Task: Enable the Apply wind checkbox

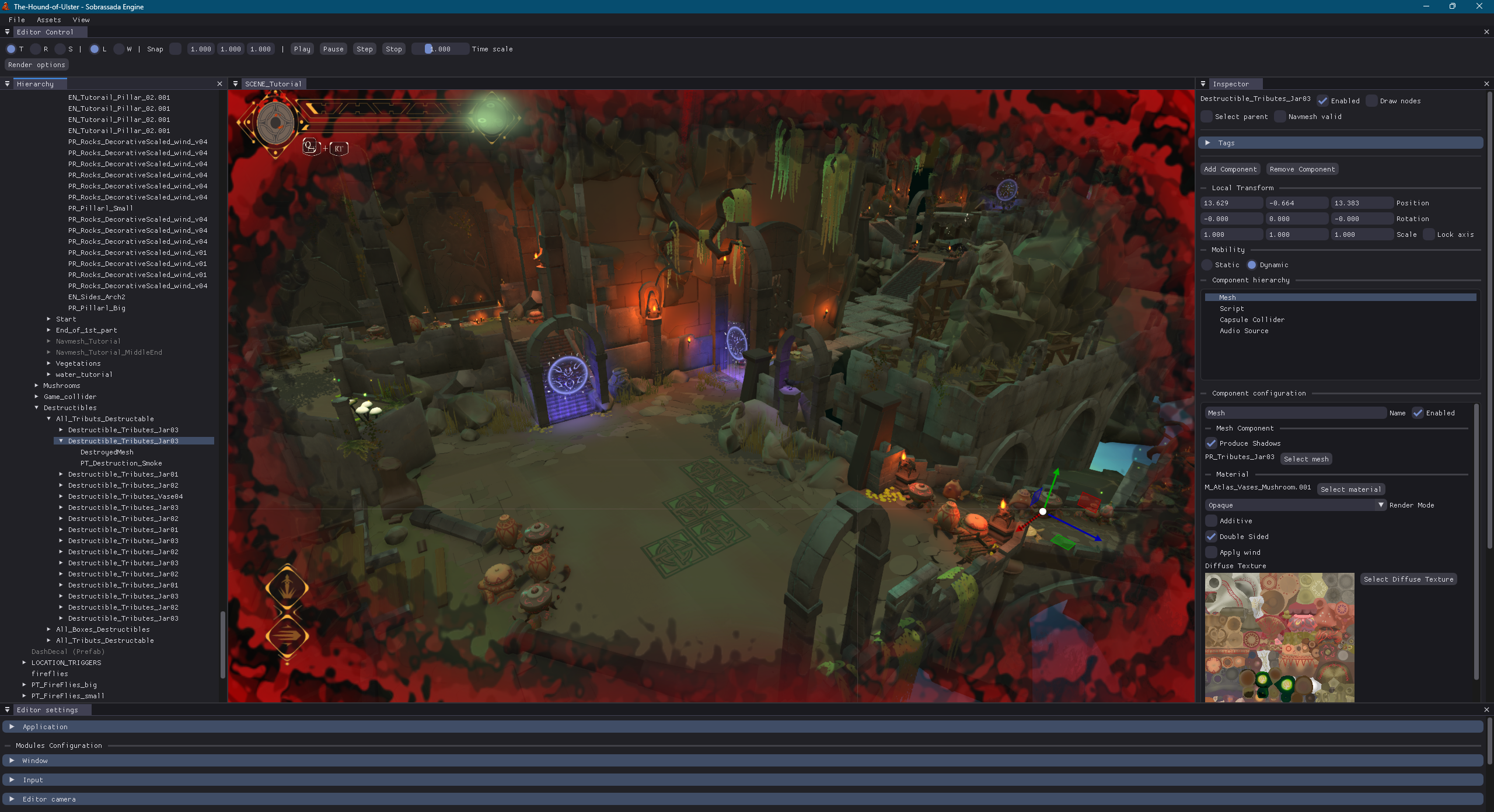Action: point(1212,552)
